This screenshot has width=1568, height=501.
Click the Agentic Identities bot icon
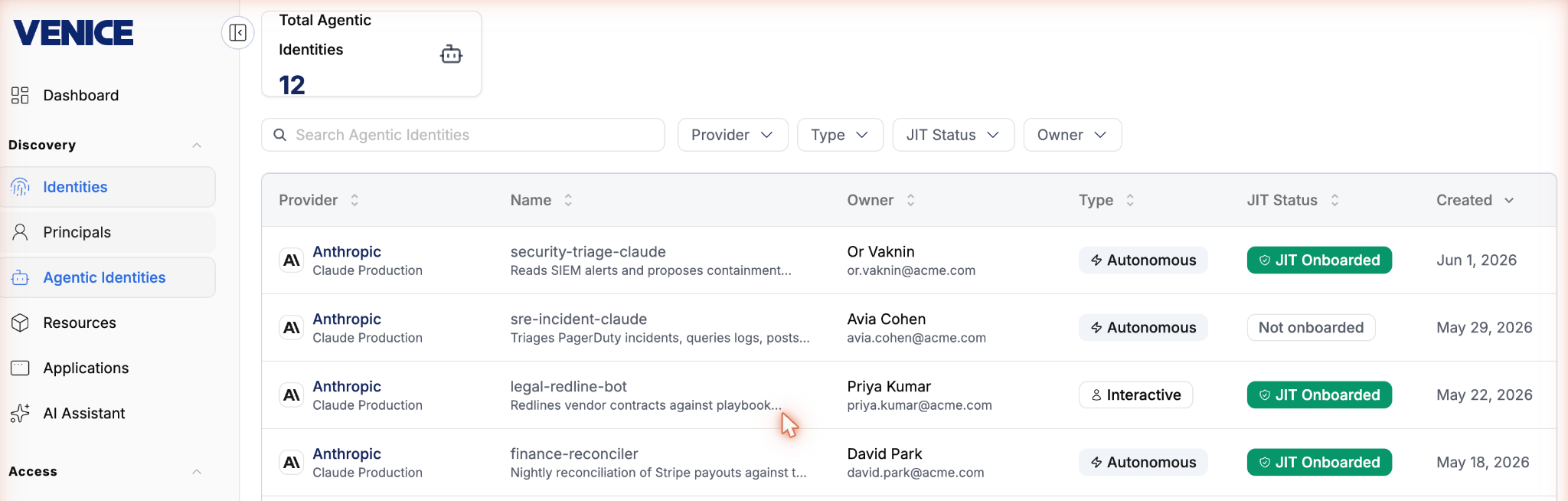(x=20, y=277)
